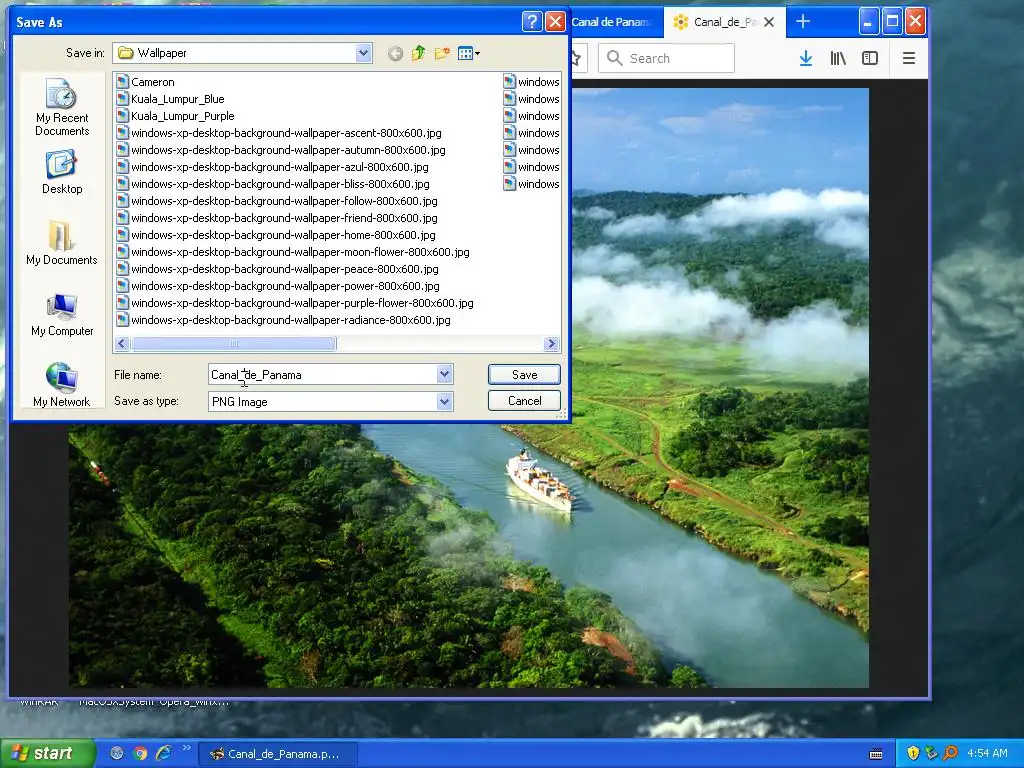Expand quick launch chevron
This screenshot has height=768, width=1024.
pos(185,748)
